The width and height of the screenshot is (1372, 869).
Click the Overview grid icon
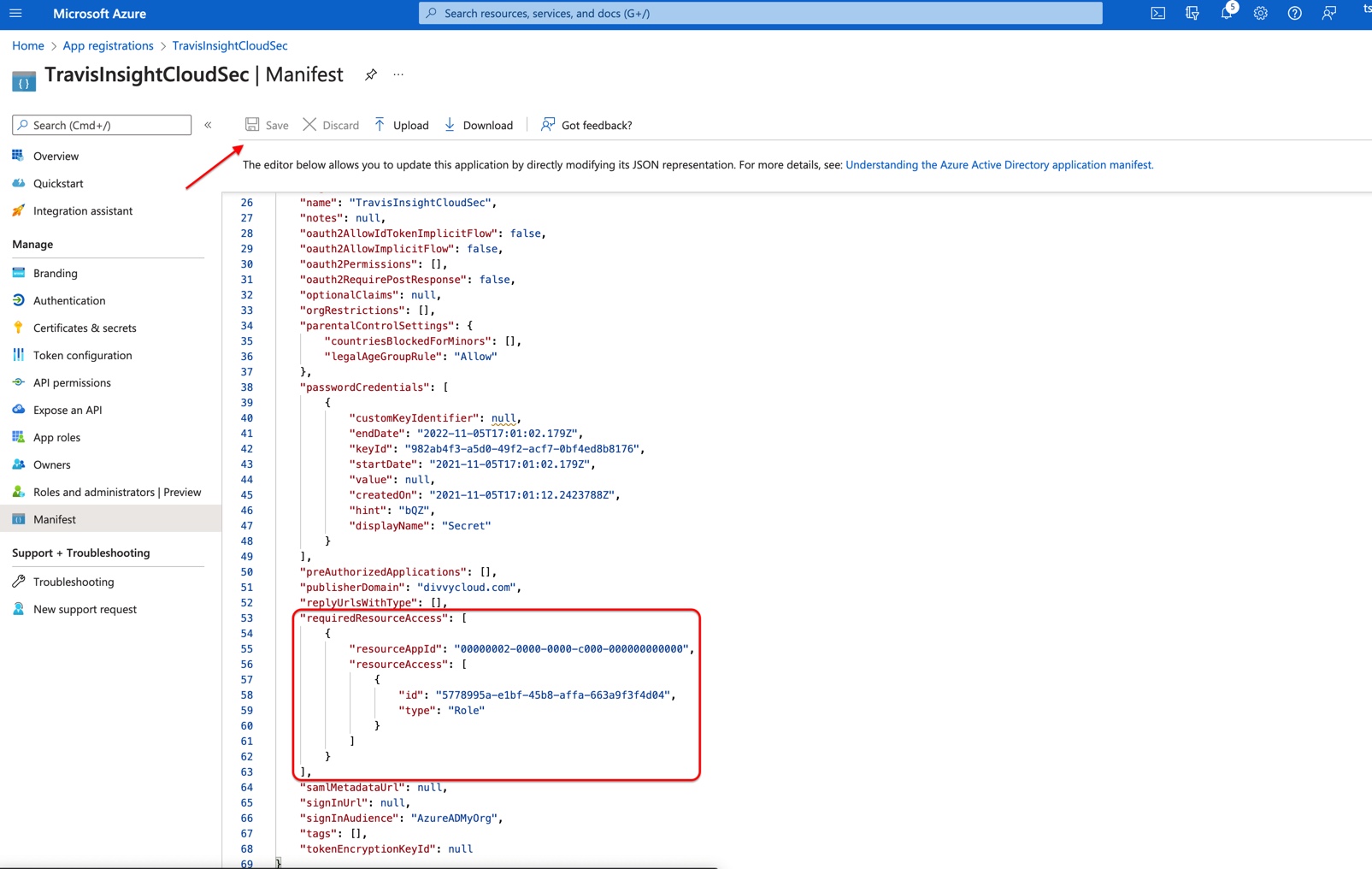(18, 156)
